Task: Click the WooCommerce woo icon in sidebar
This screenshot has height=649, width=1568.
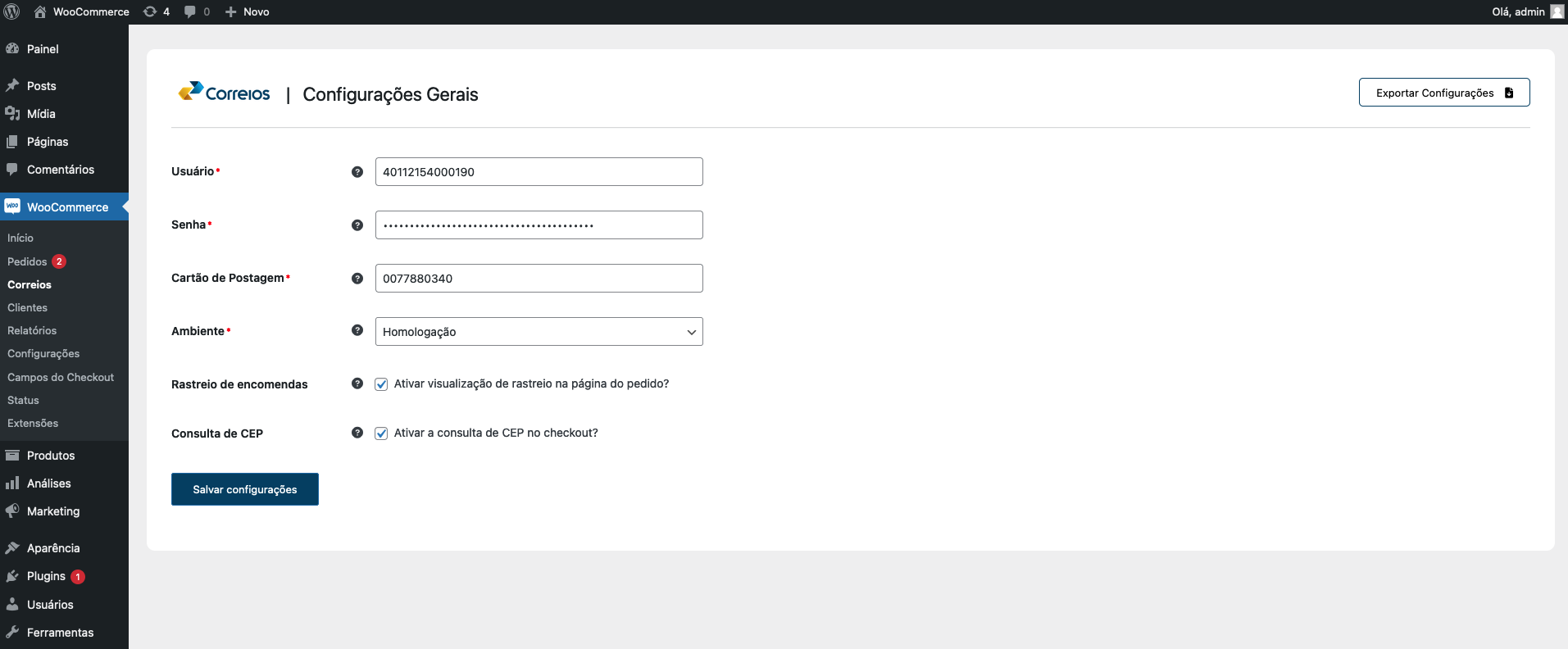Action: (x=12, y=206)
